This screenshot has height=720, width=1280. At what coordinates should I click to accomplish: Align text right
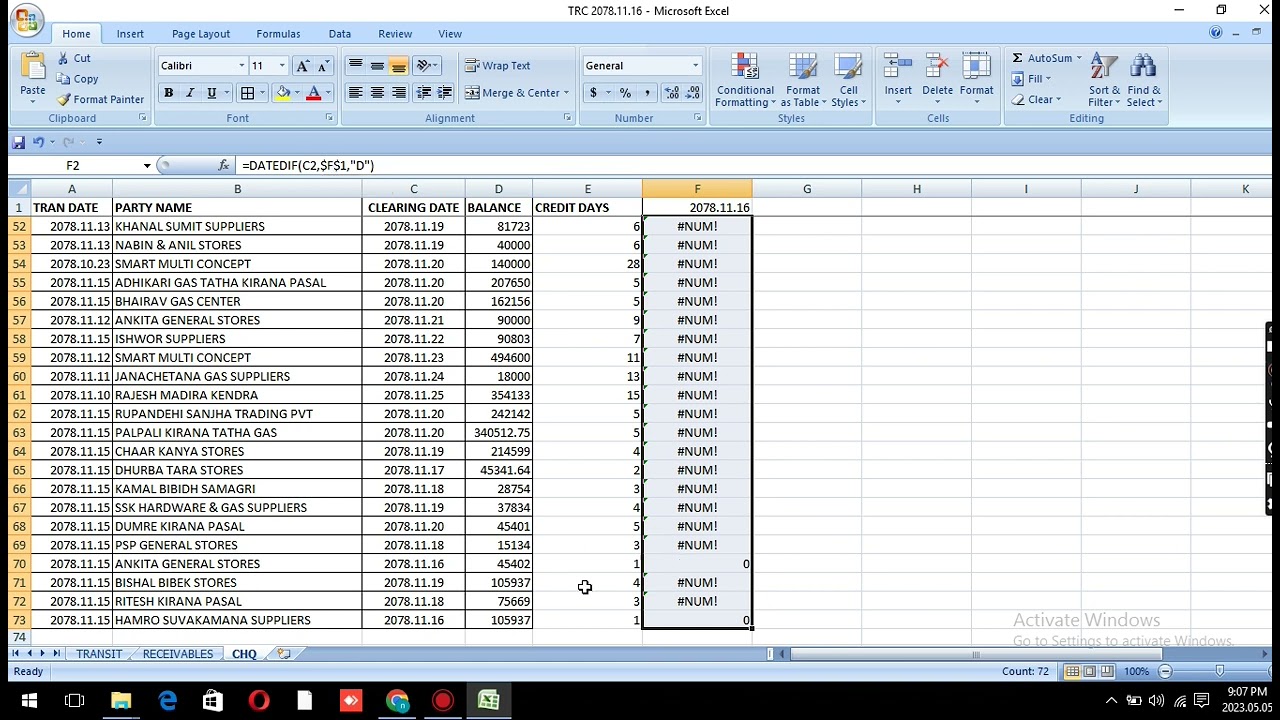click(x=399, y=93)
